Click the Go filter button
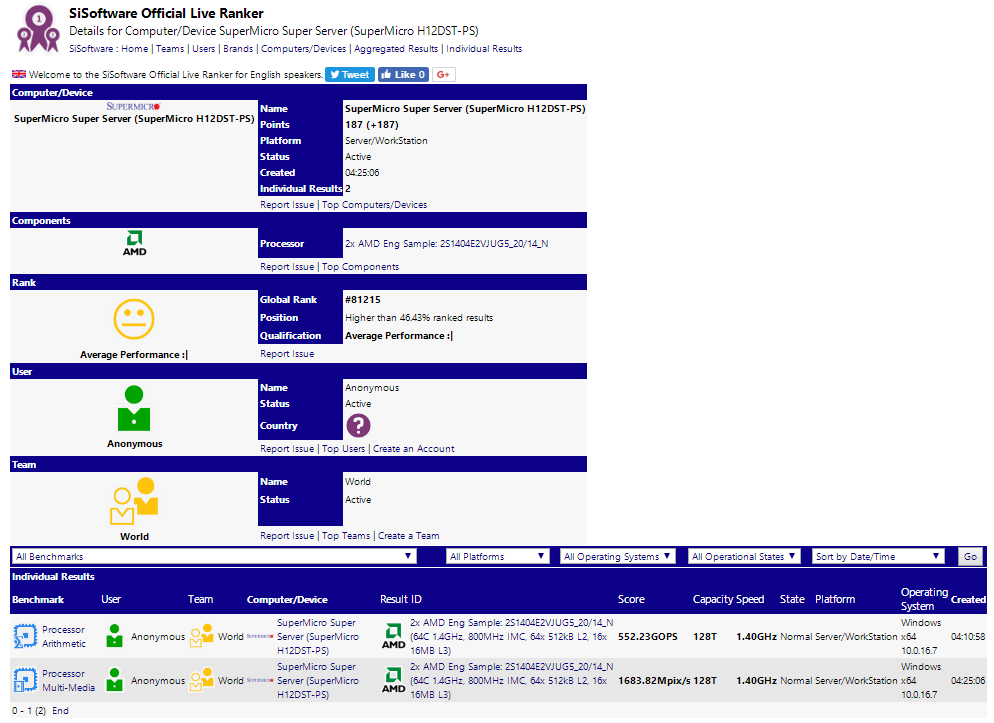 pos(970,556)
